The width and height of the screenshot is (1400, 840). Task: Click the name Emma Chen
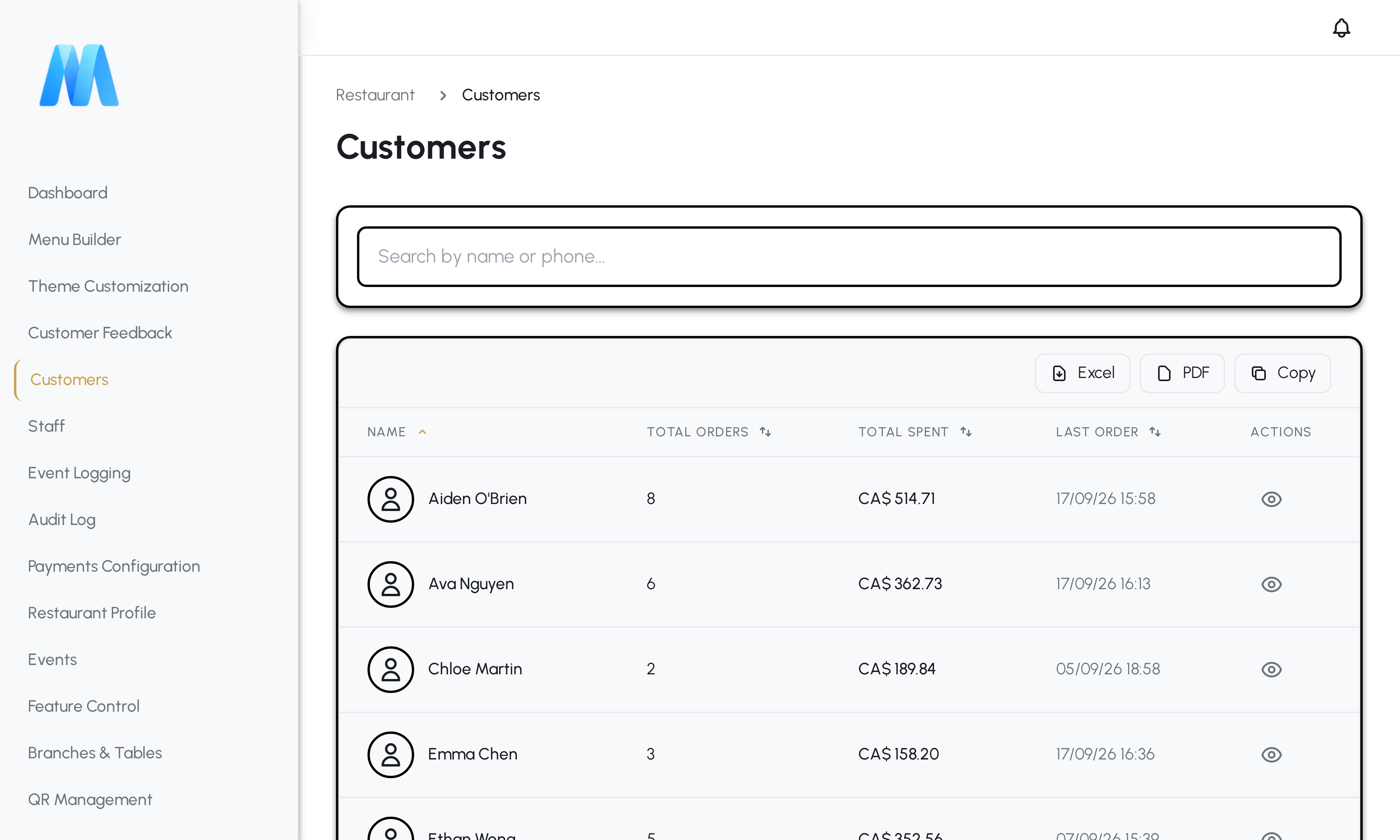pyautogui.click(x=472, y=754)
